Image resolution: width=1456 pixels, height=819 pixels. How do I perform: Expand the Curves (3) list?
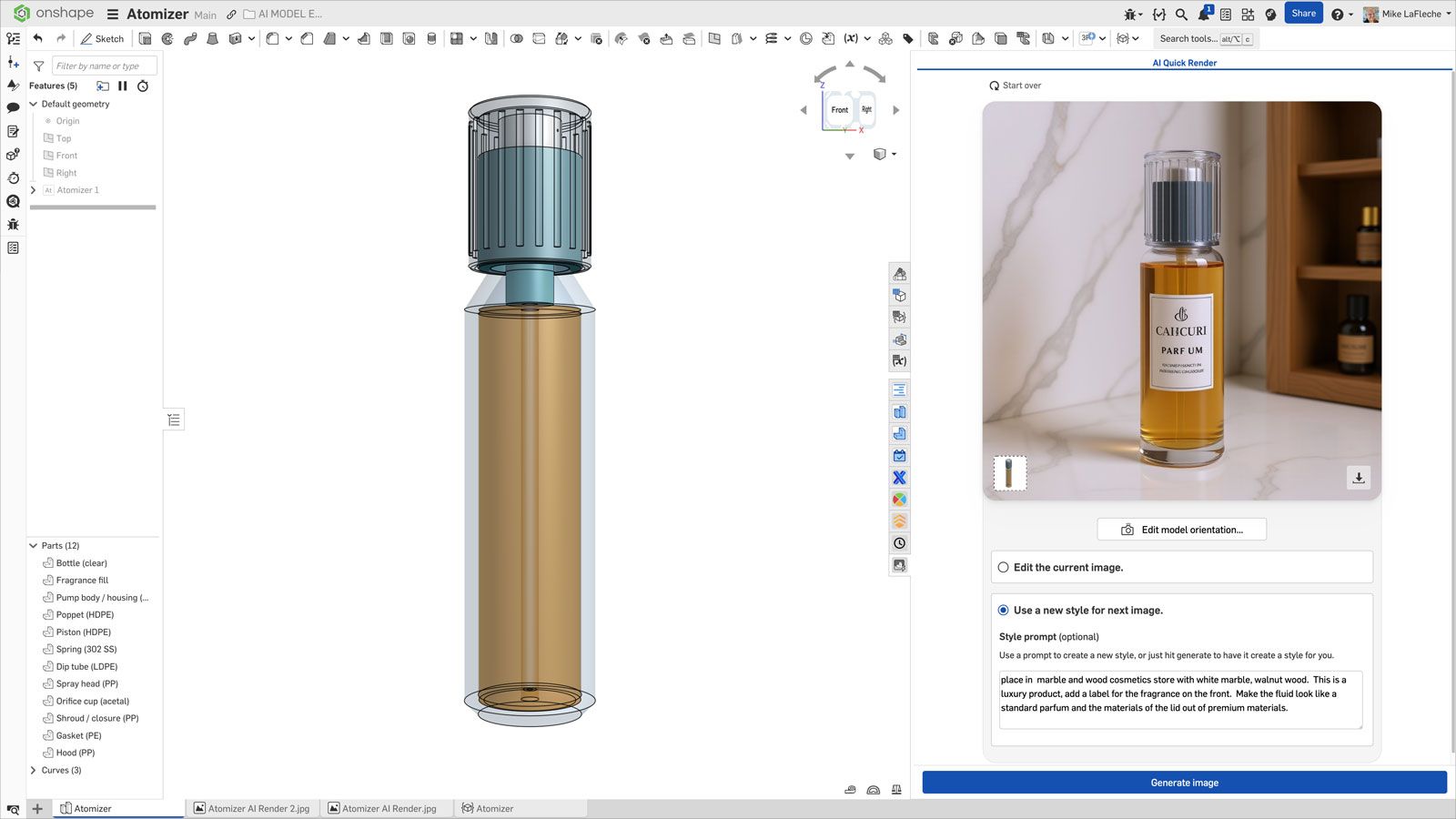[x=34, y=771]
